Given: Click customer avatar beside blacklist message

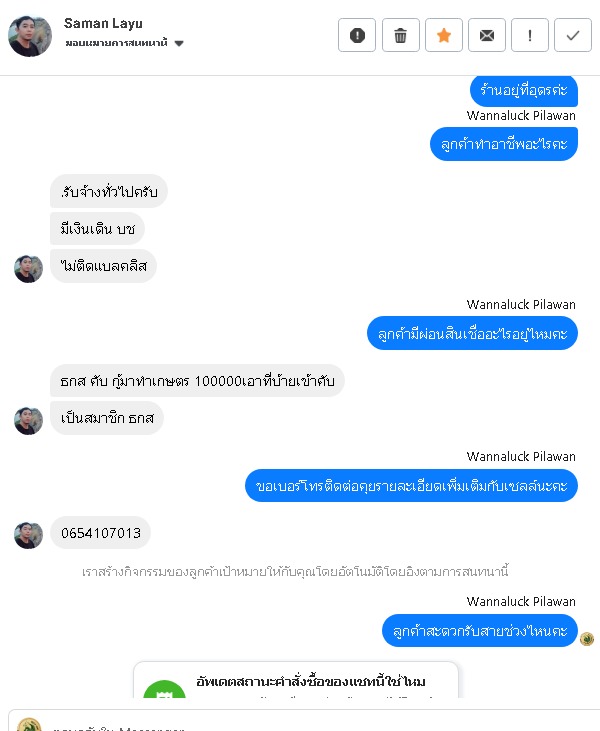Looking at the screenshot, I should 28,269.
